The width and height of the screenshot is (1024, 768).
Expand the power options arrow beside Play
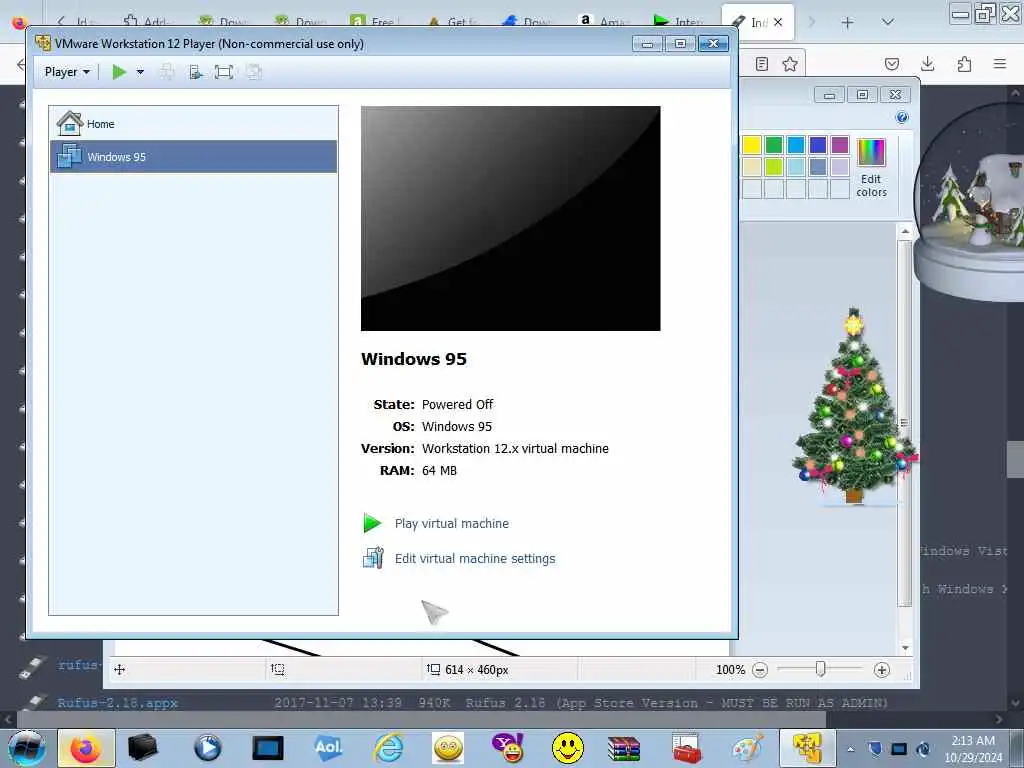[140, 72]
